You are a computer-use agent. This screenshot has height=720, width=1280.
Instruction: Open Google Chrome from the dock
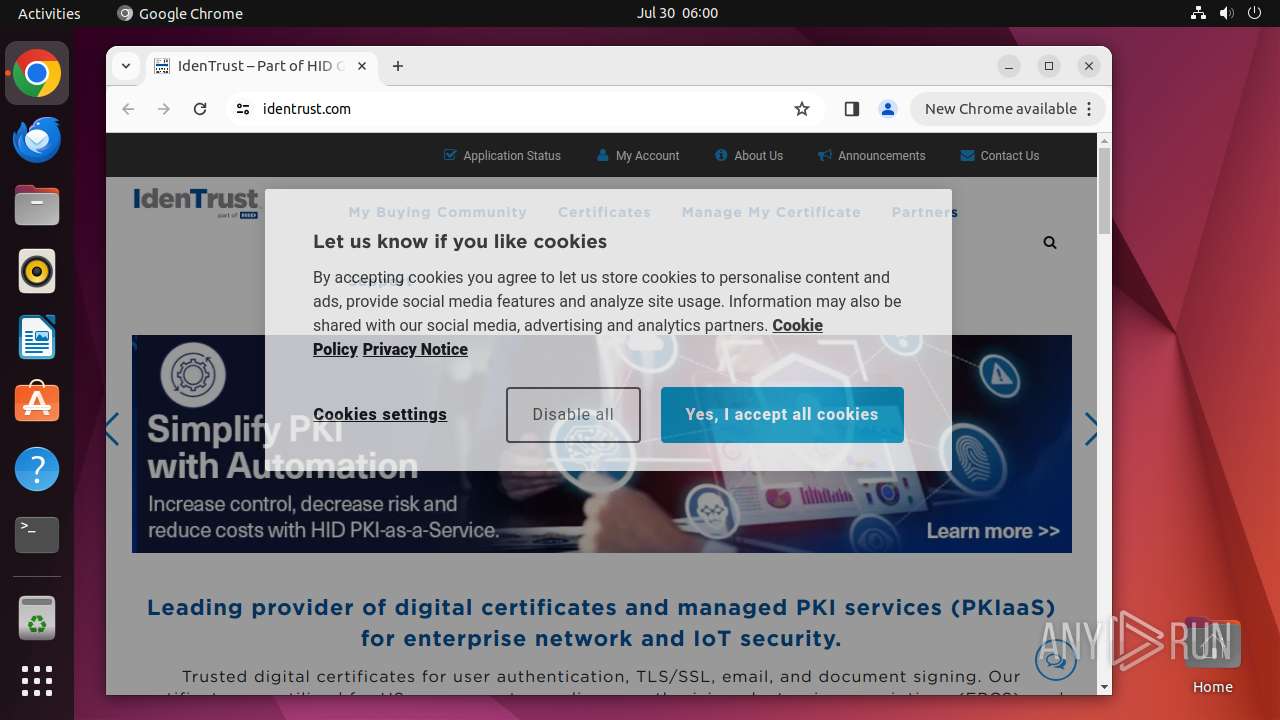37,74
